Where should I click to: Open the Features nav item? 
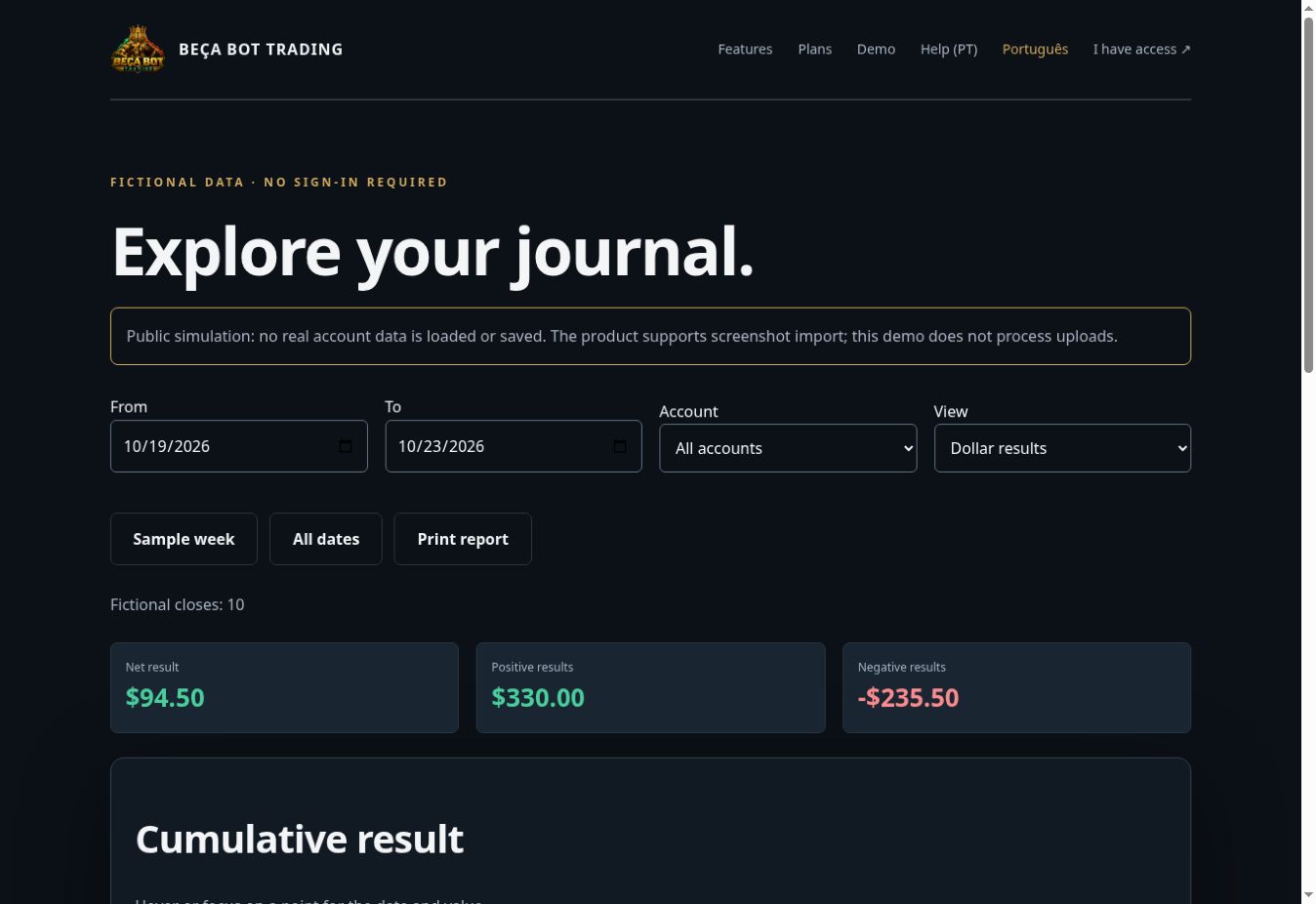click(x=745, y=49)
